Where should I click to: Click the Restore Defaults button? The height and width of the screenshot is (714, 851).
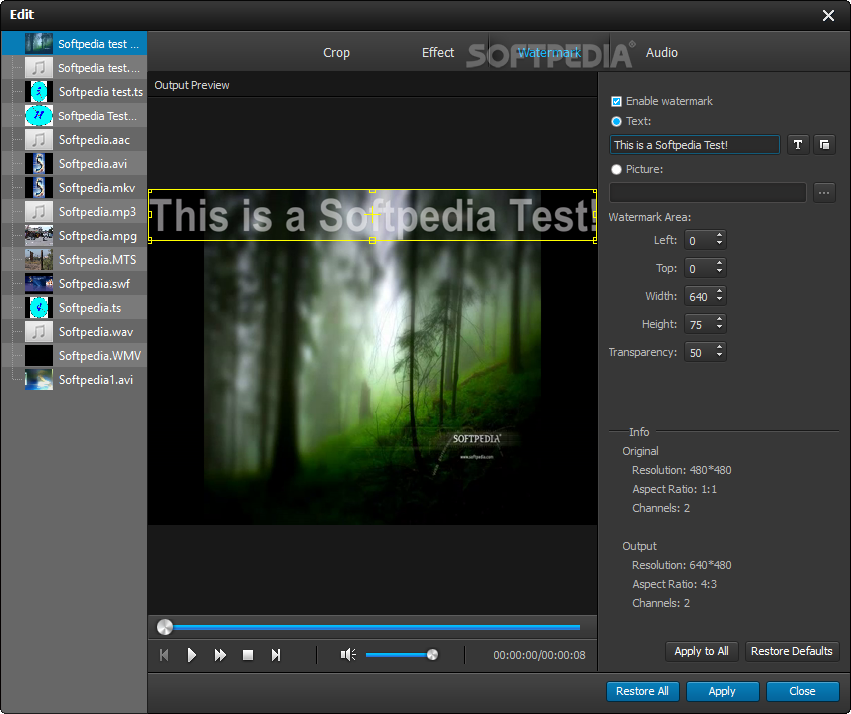coord(792,651)
